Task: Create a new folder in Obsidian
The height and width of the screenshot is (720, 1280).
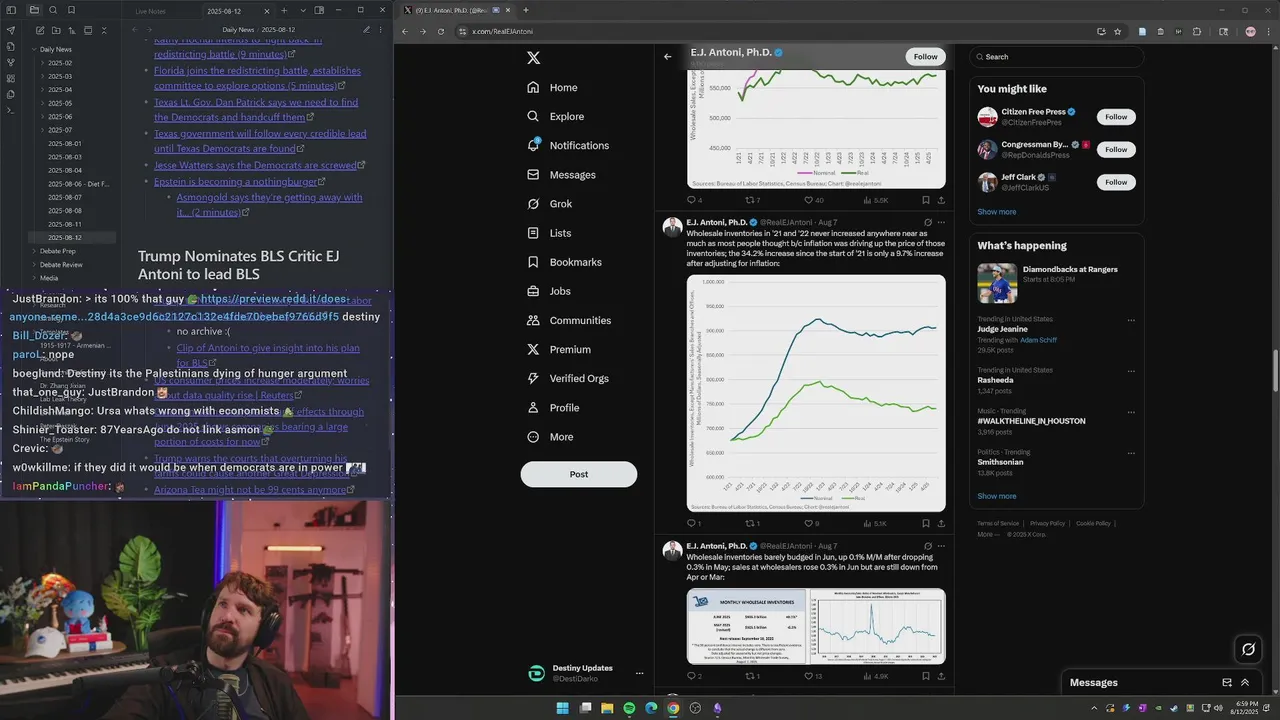Action: click(x=56, y=30)
